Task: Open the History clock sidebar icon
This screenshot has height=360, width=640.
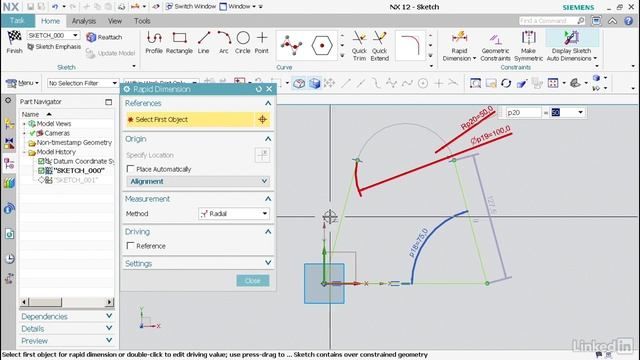Action: (9, 258)
